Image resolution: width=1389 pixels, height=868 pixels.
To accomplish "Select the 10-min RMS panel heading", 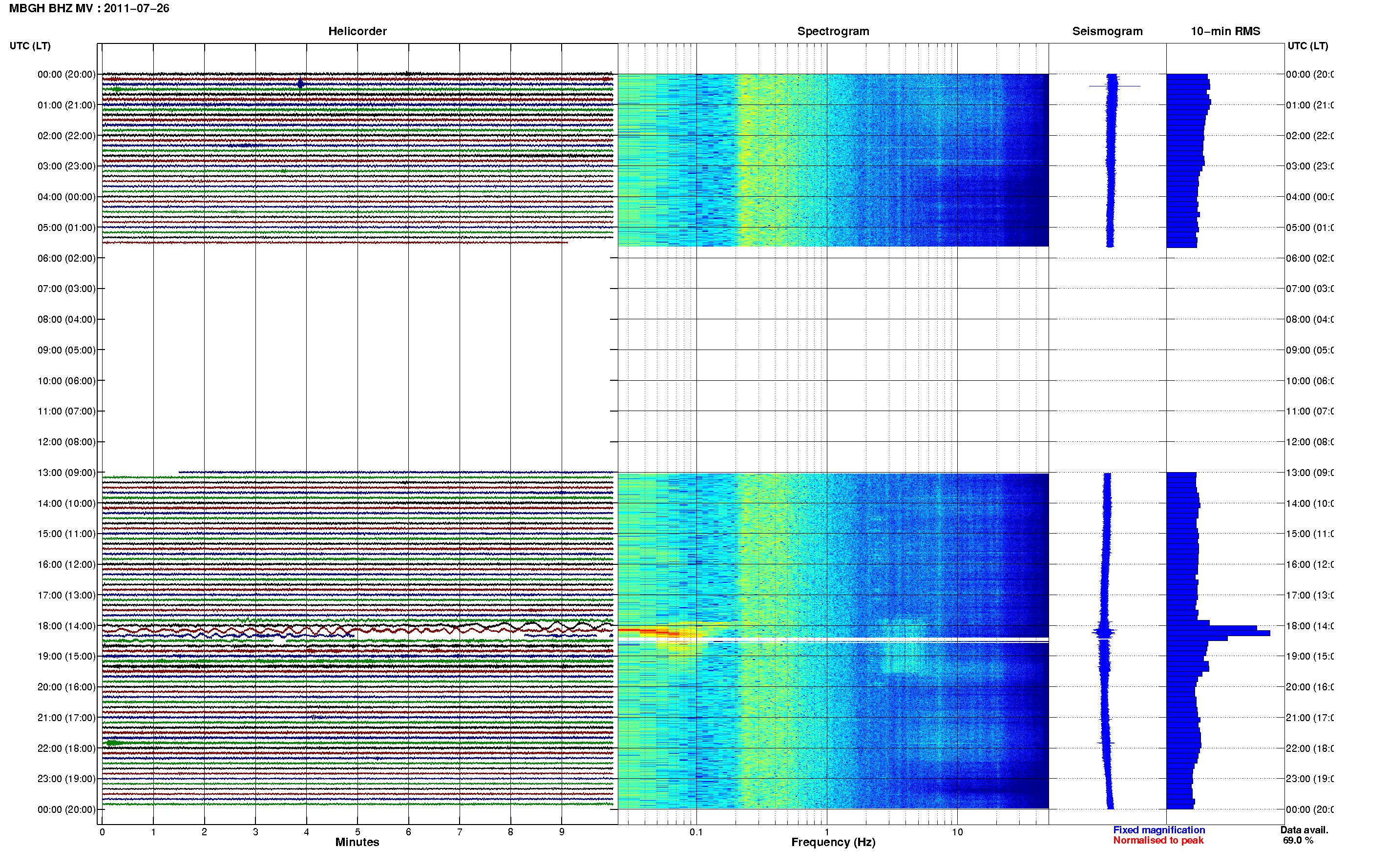I will point(1225,31).
